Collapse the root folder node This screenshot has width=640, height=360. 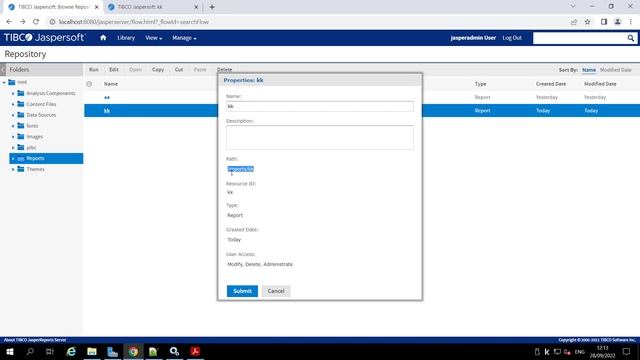pos(4,82)
